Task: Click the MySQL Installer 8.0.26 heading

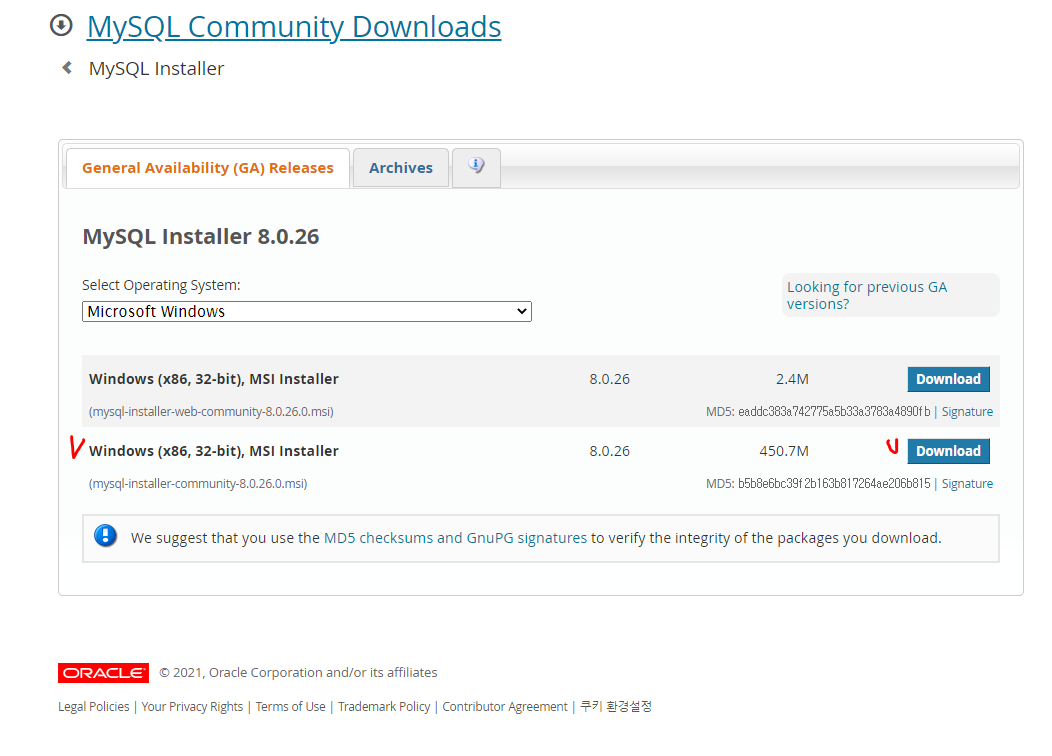Action: (201, 237)
